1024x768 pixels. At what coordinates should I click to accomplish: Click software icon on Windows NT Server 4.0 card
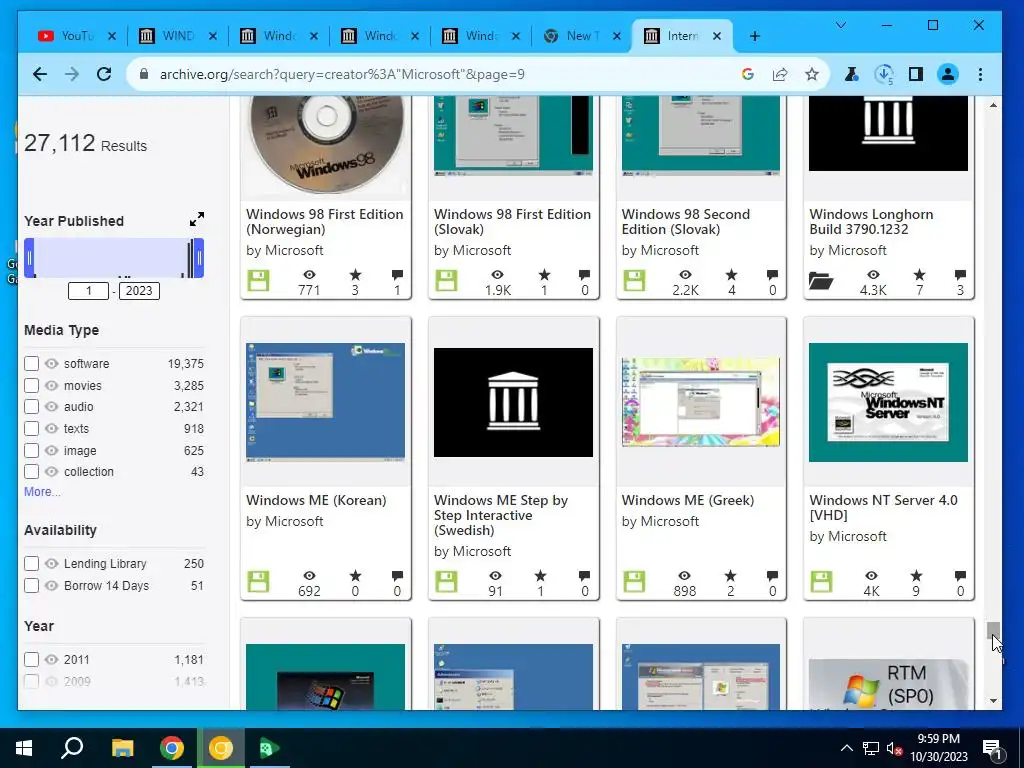tap(821, 581)
